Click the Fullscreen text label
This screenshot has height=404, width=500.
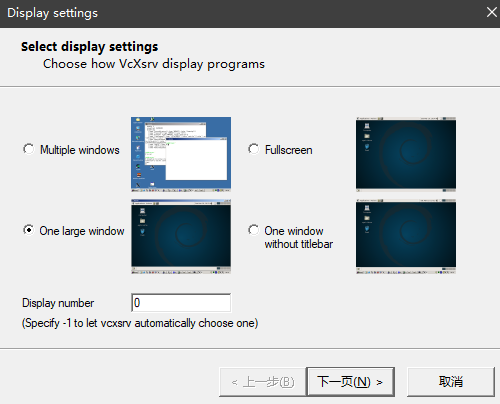point(289,150)
